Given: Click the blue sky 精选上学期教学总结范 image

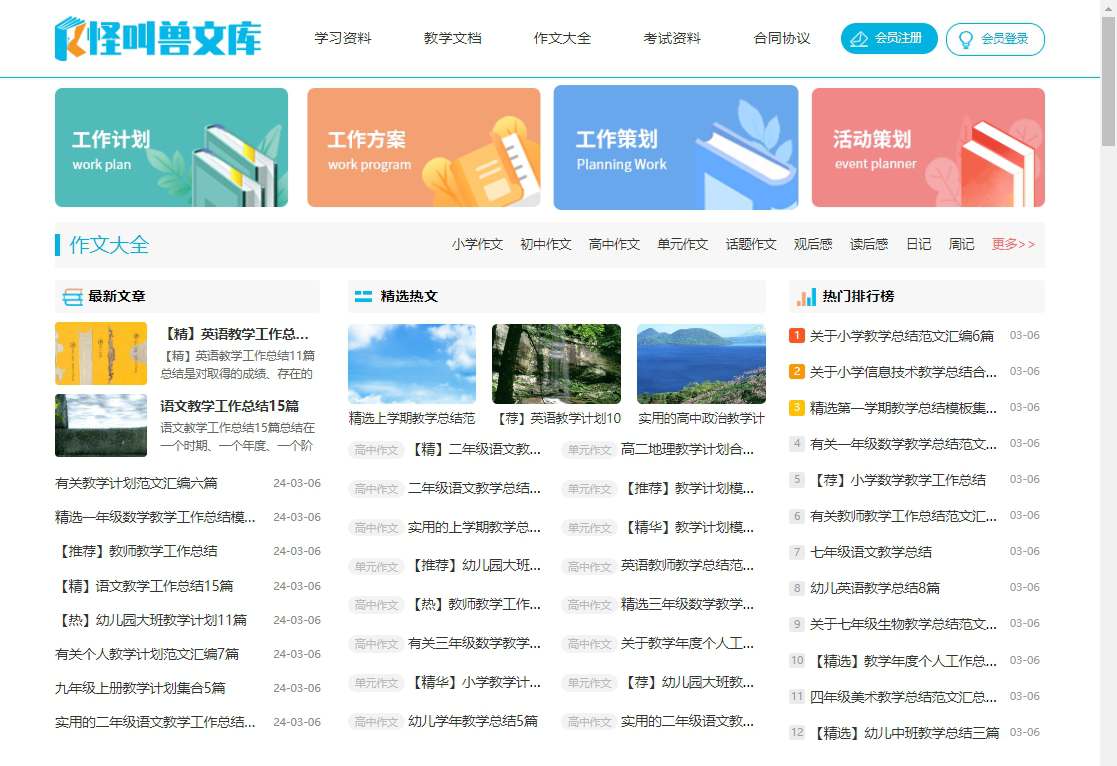Looking at the screenshot, I should 412,364.
